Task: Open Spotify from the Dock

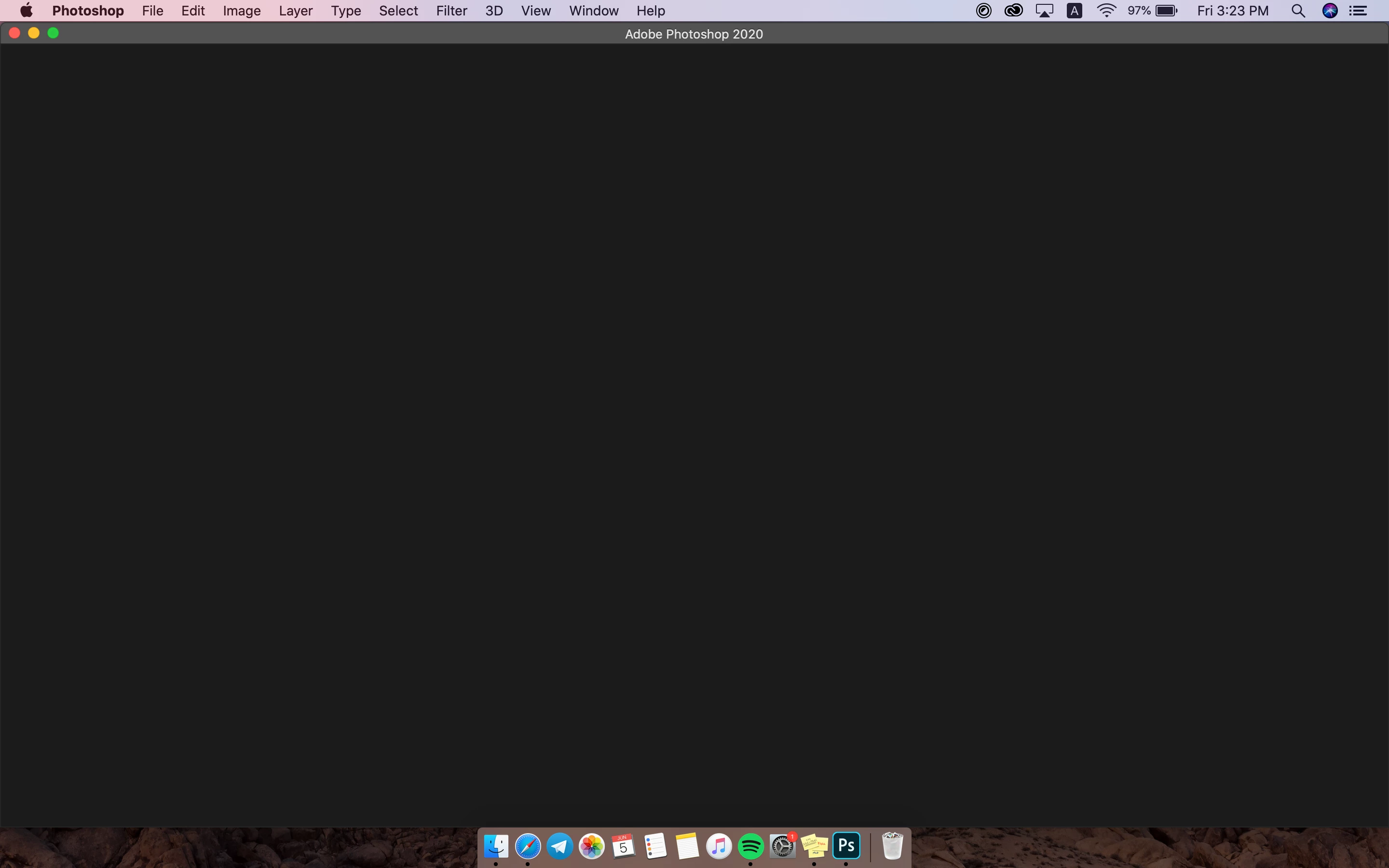Action: pyautogui.click(x=751, y=846)
